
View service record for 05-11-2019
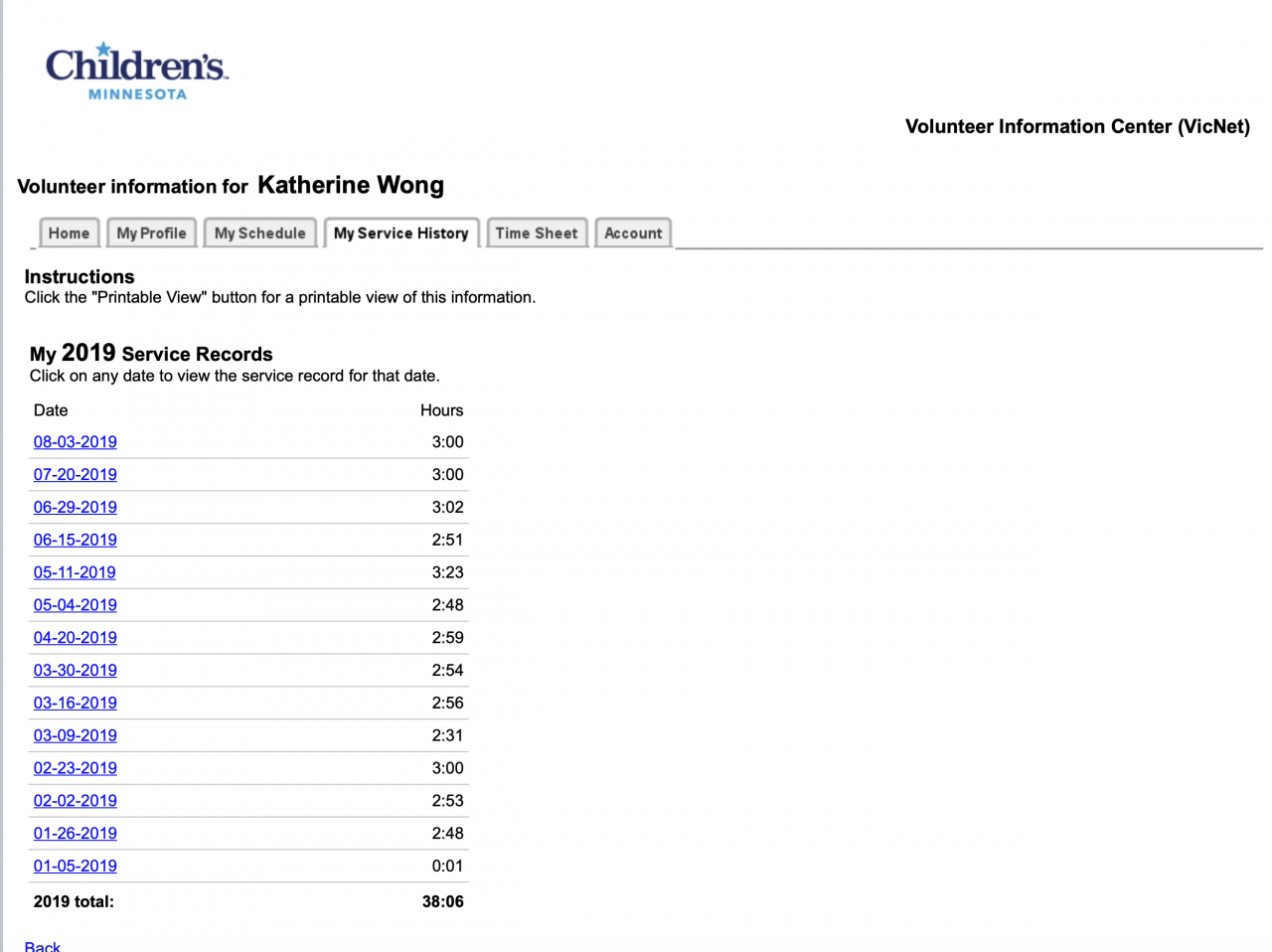pos(75,572)
